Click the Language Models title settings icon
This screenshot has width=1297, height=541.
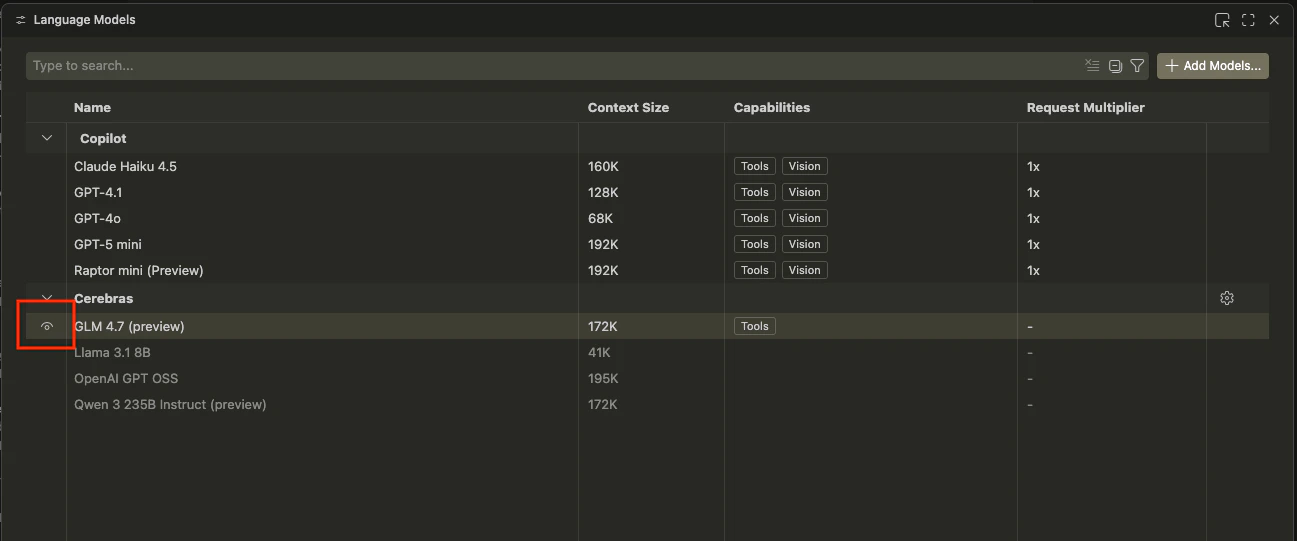click(x=20, y=20)
